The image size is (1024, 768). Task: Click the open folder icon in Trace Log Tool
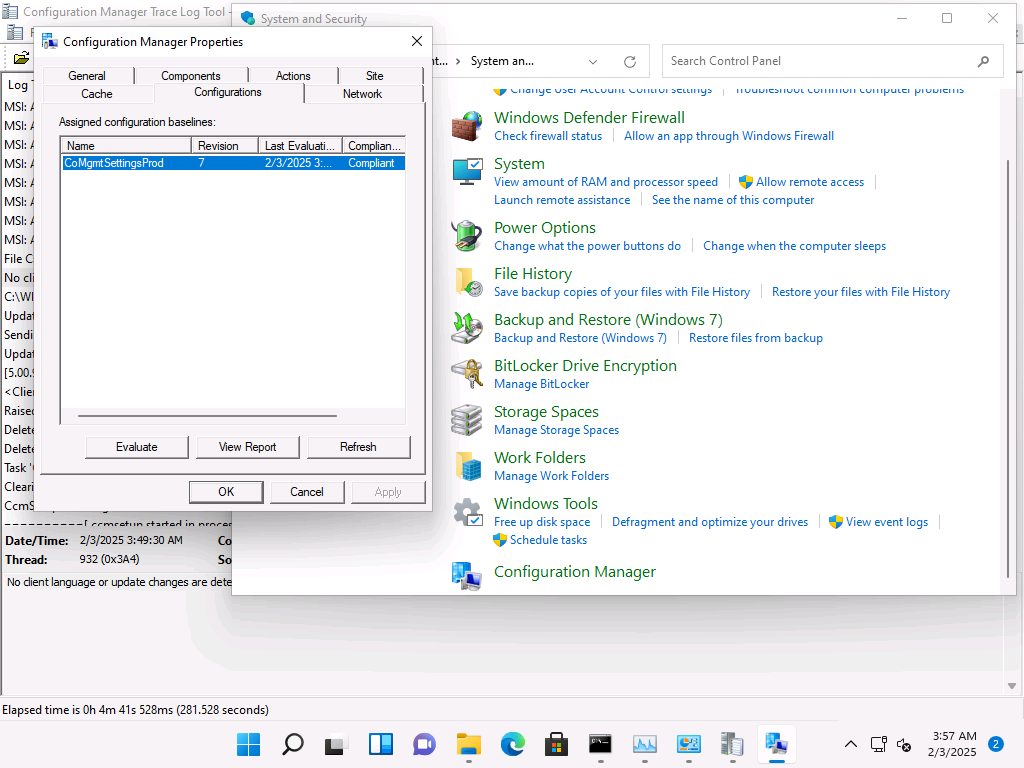(22, 58)
